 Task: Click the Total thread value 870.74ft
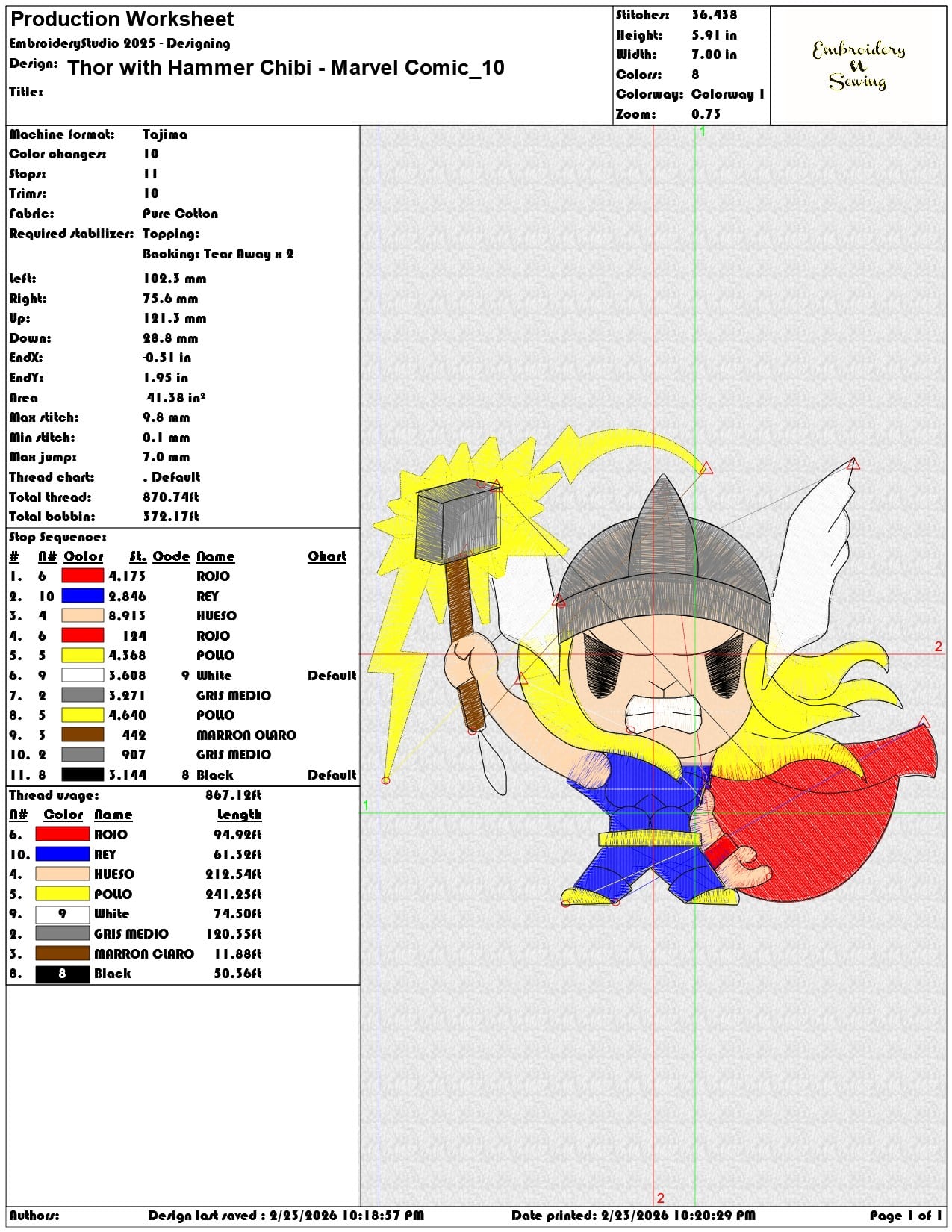pos(171,497)
